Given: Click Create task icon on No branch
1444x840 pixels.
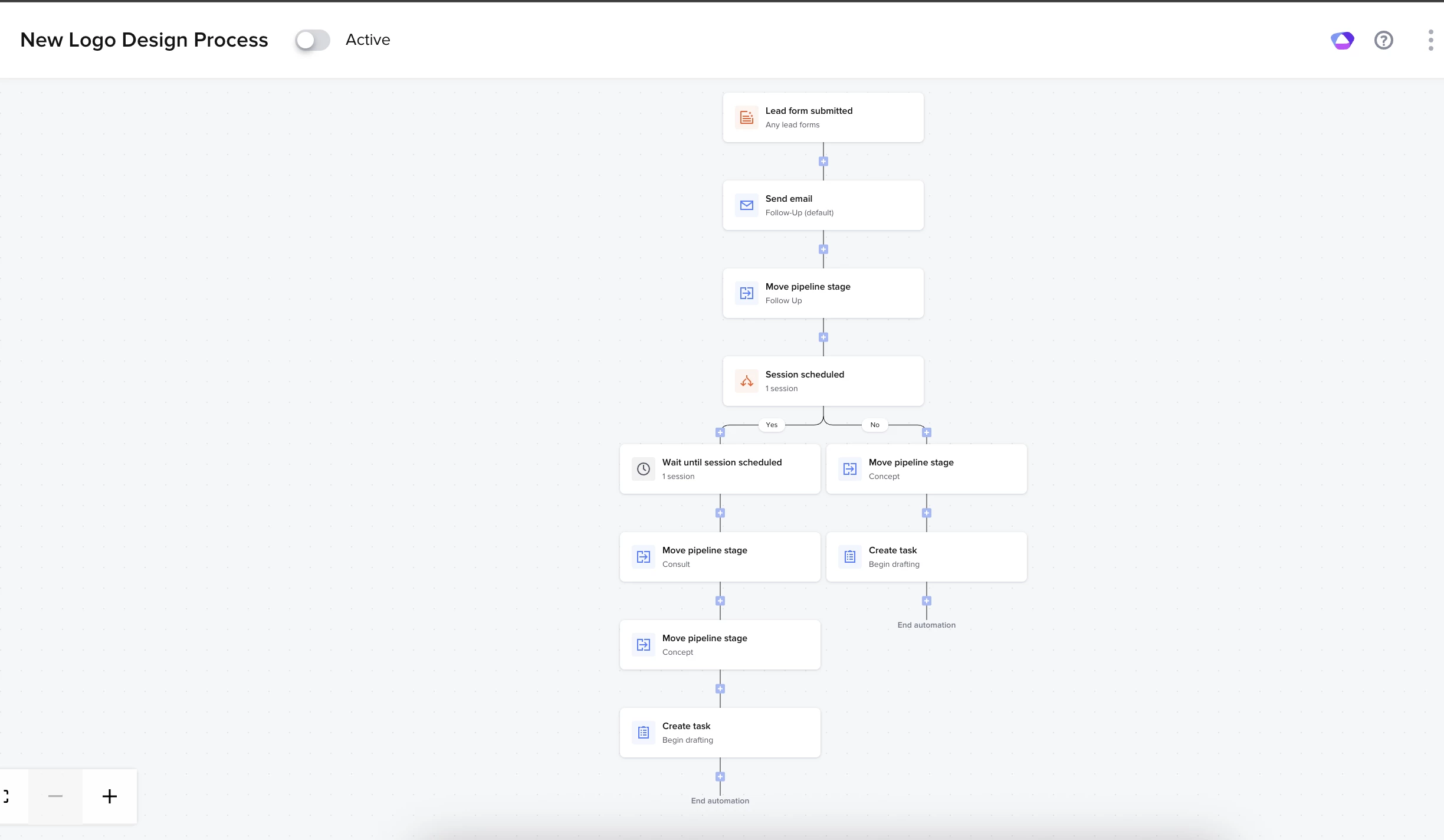Looking at the screenshot, I should [x=849, y=557].
